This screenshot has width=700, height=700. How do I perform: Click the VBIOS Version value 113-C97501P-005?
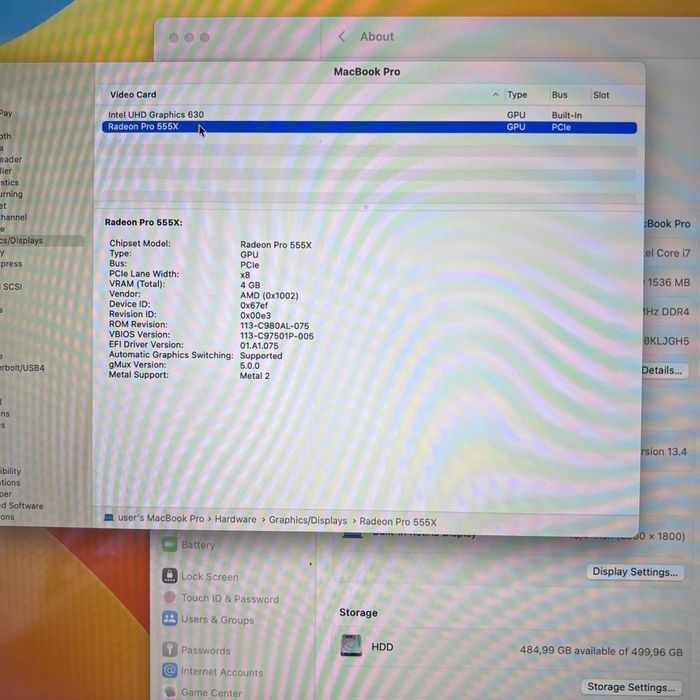[277, 336]
